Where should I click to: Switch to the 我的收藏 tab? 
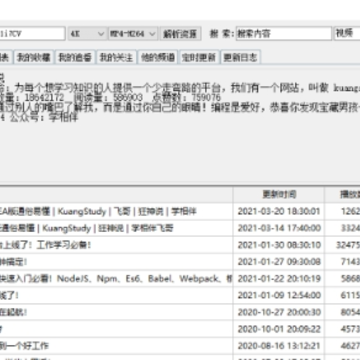click(x=34, y=57)
